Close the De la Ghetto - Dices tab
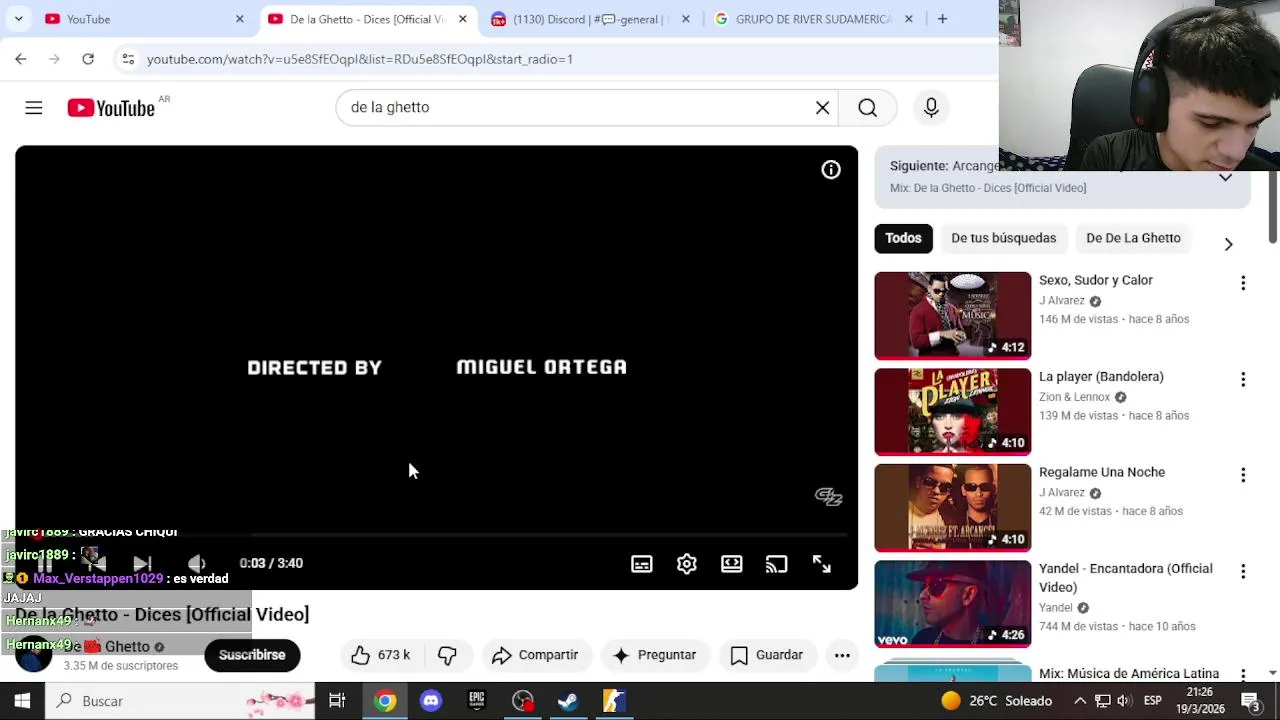Viewport: 1280px width, 720px height. click(462, 19)
